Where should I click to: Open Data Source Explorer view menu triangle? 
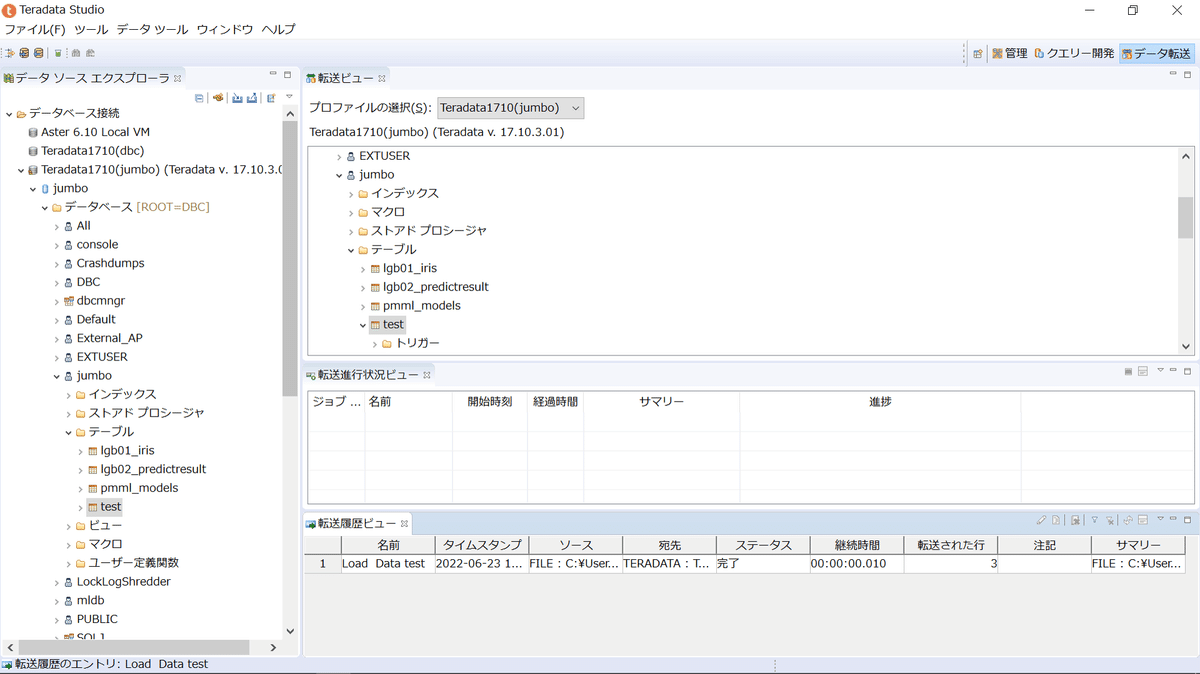289,97
